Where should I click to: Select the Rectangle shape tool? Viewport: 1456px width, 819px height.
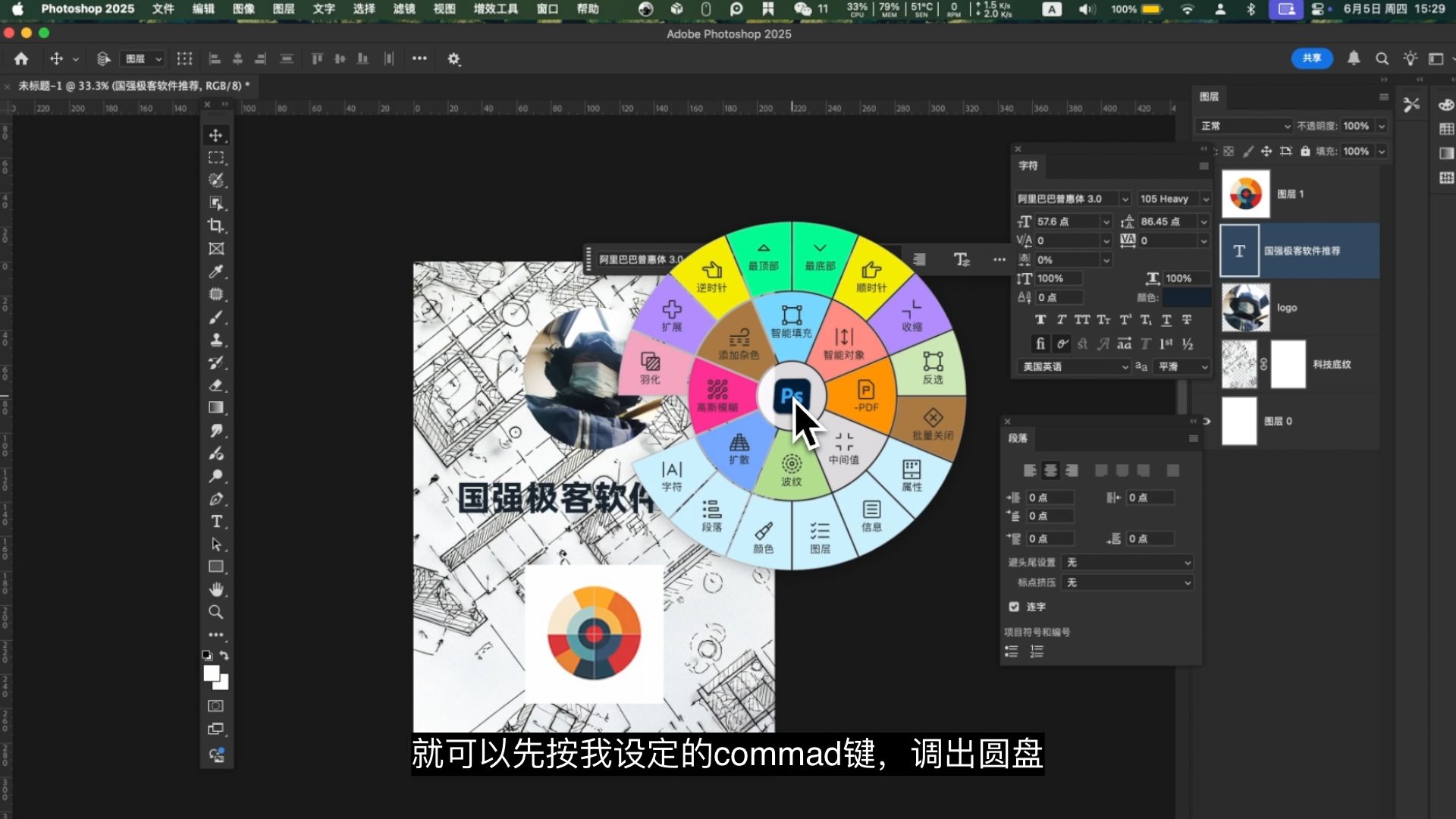(216, 566)
